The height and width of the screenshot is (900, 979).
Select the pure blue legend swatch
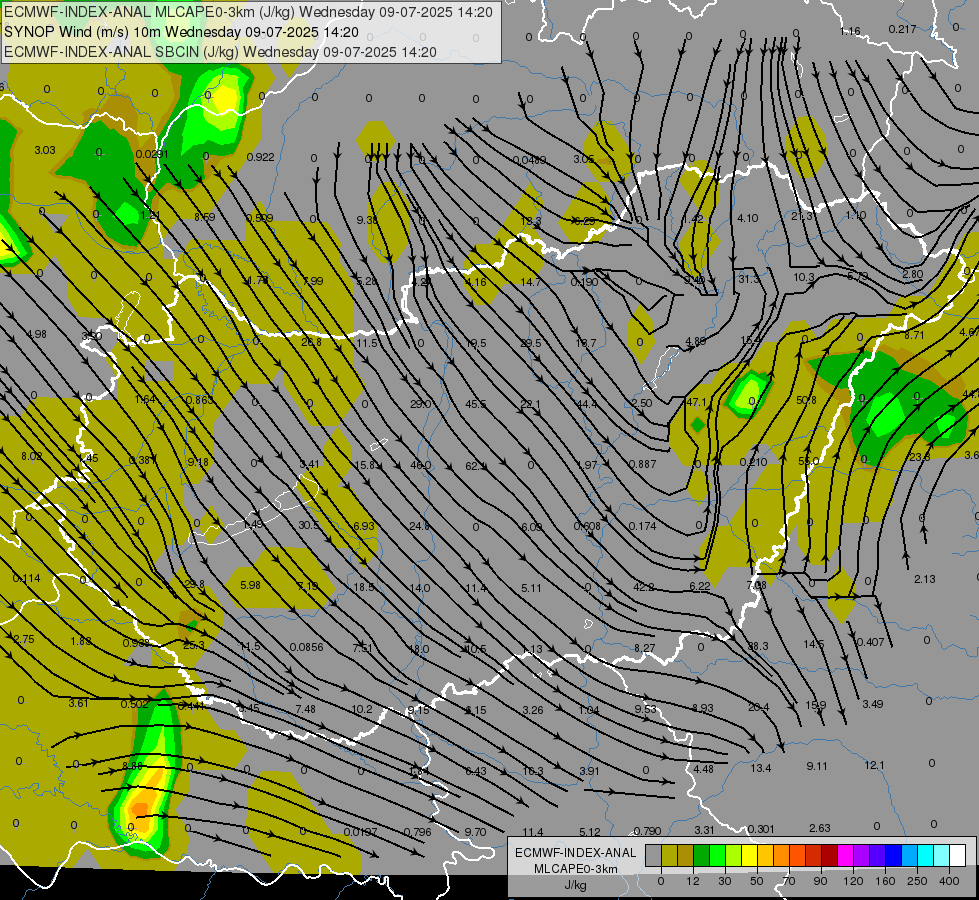(x=893, y=855)
